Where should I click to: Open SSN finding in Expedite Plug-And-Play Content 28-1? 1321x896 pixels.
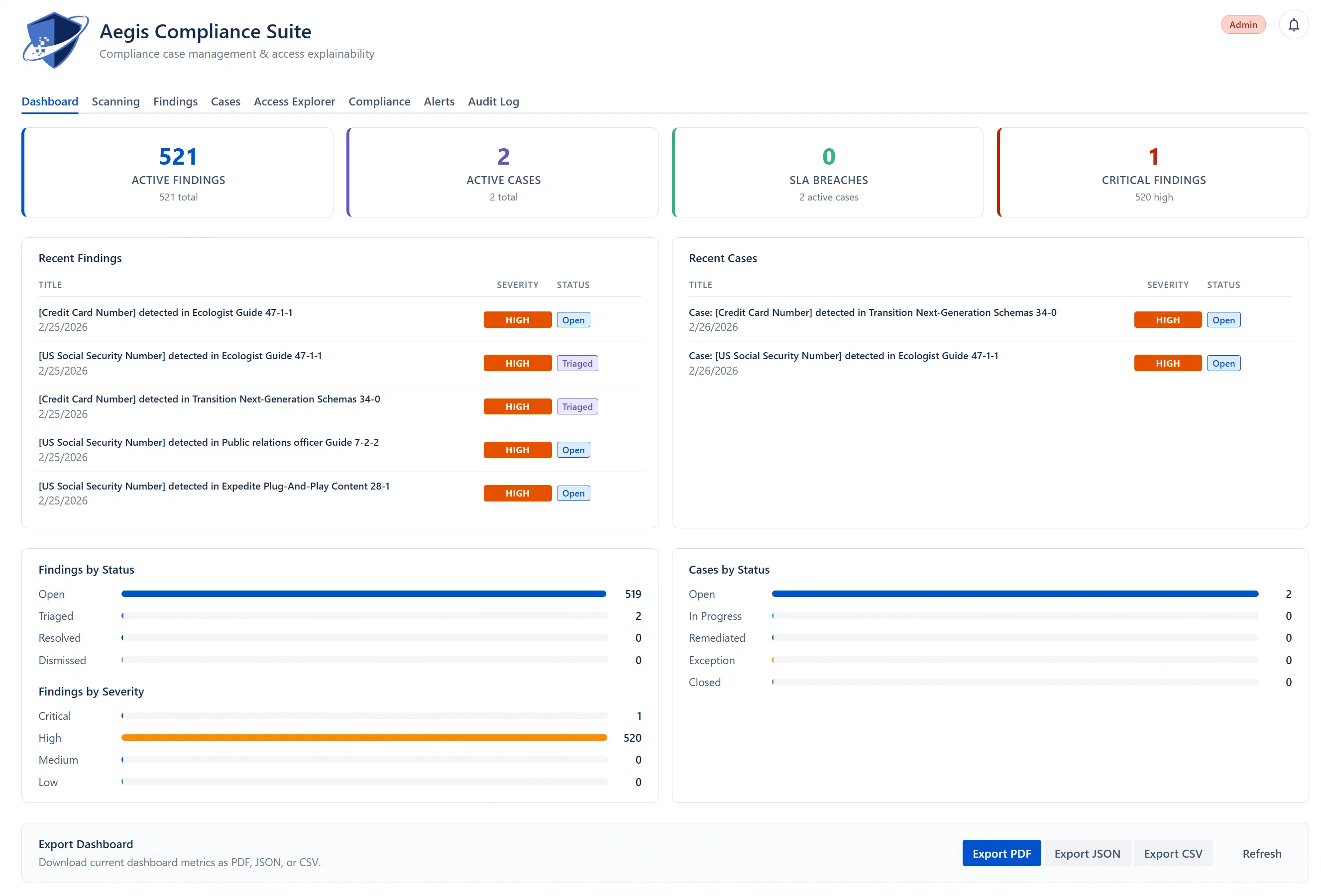tap(214, 486)
